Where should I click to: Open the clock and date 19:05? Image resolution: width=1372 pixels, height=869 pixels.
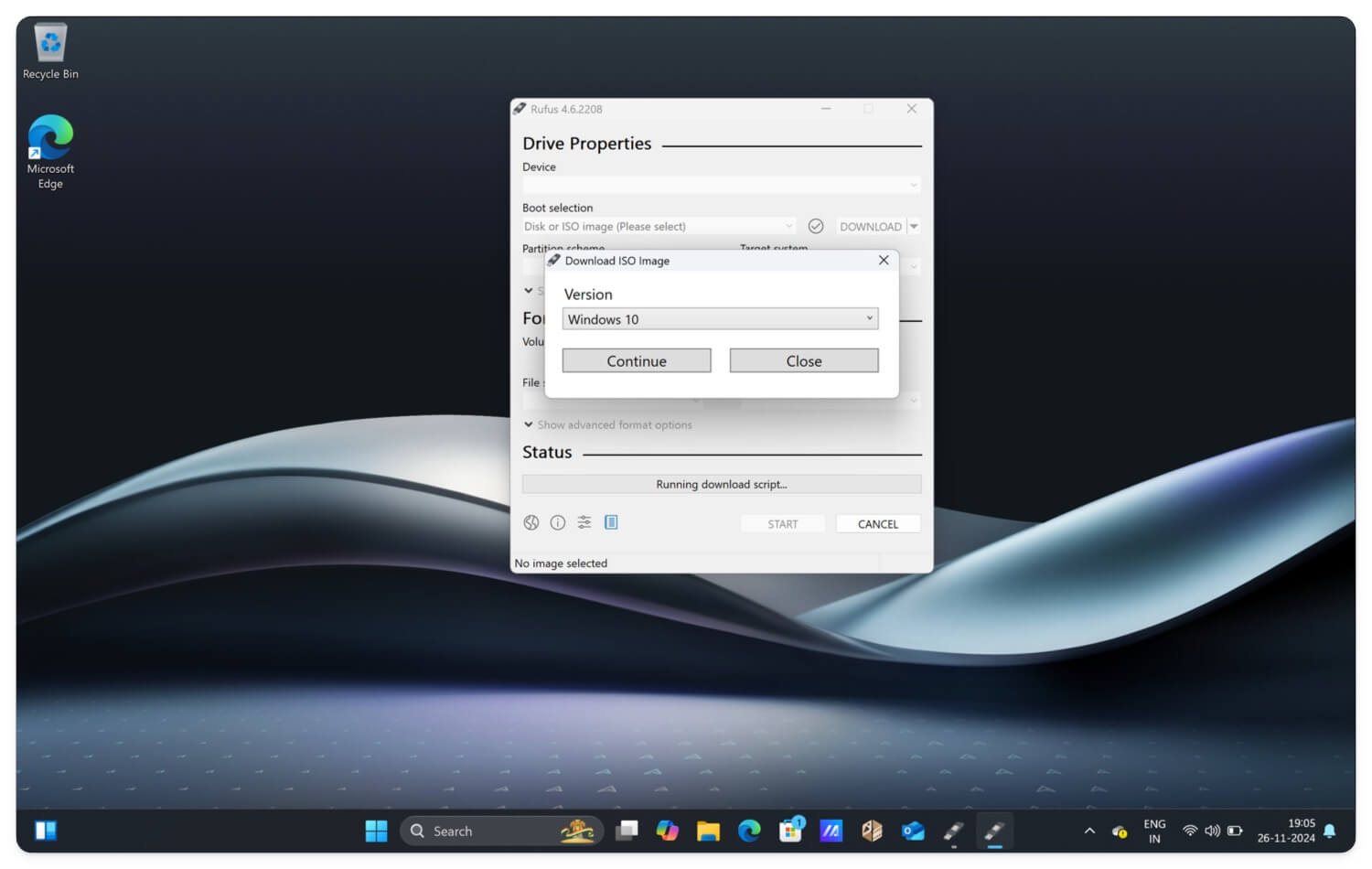(x=1286, y=831)
